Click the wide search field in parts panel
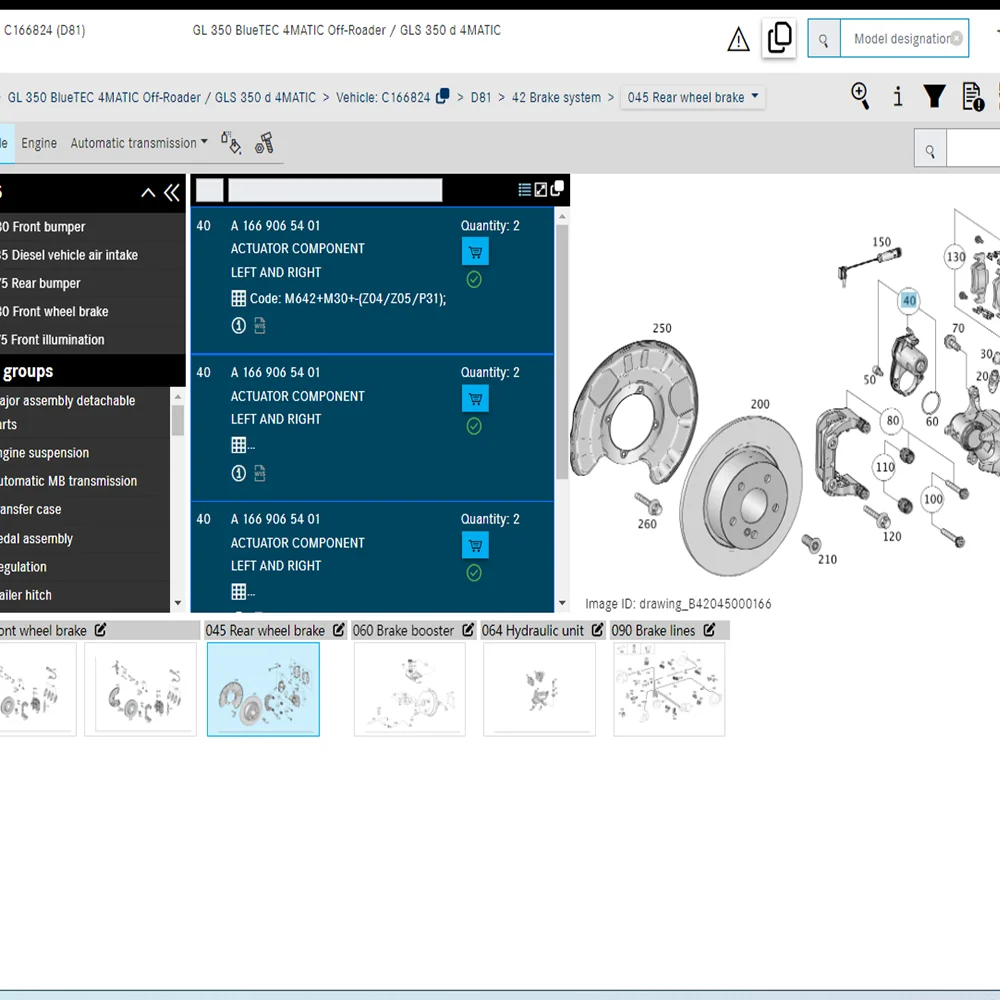This screenshot has height=1000, width=1000. 335,190
